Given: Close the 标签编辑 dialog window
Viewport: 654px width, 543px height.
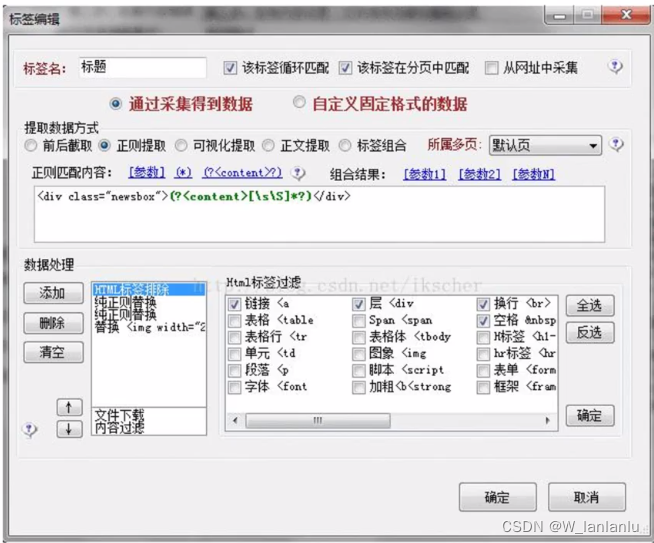Looking at the screenshot, I should 625,15.
